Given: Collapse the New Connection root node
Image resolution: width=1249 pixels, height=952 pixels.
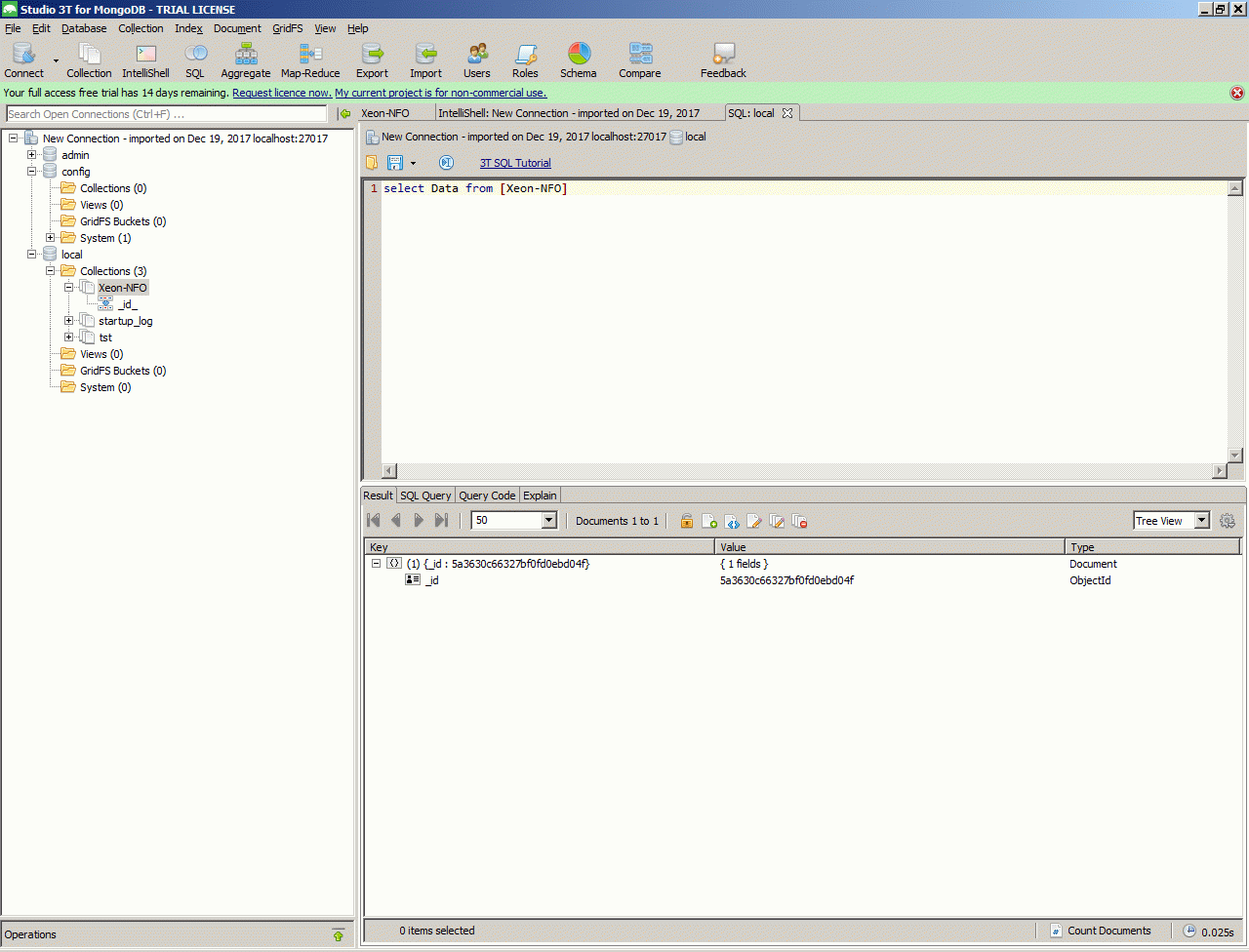Looking at the screenshot, I should tap(14, 139).
